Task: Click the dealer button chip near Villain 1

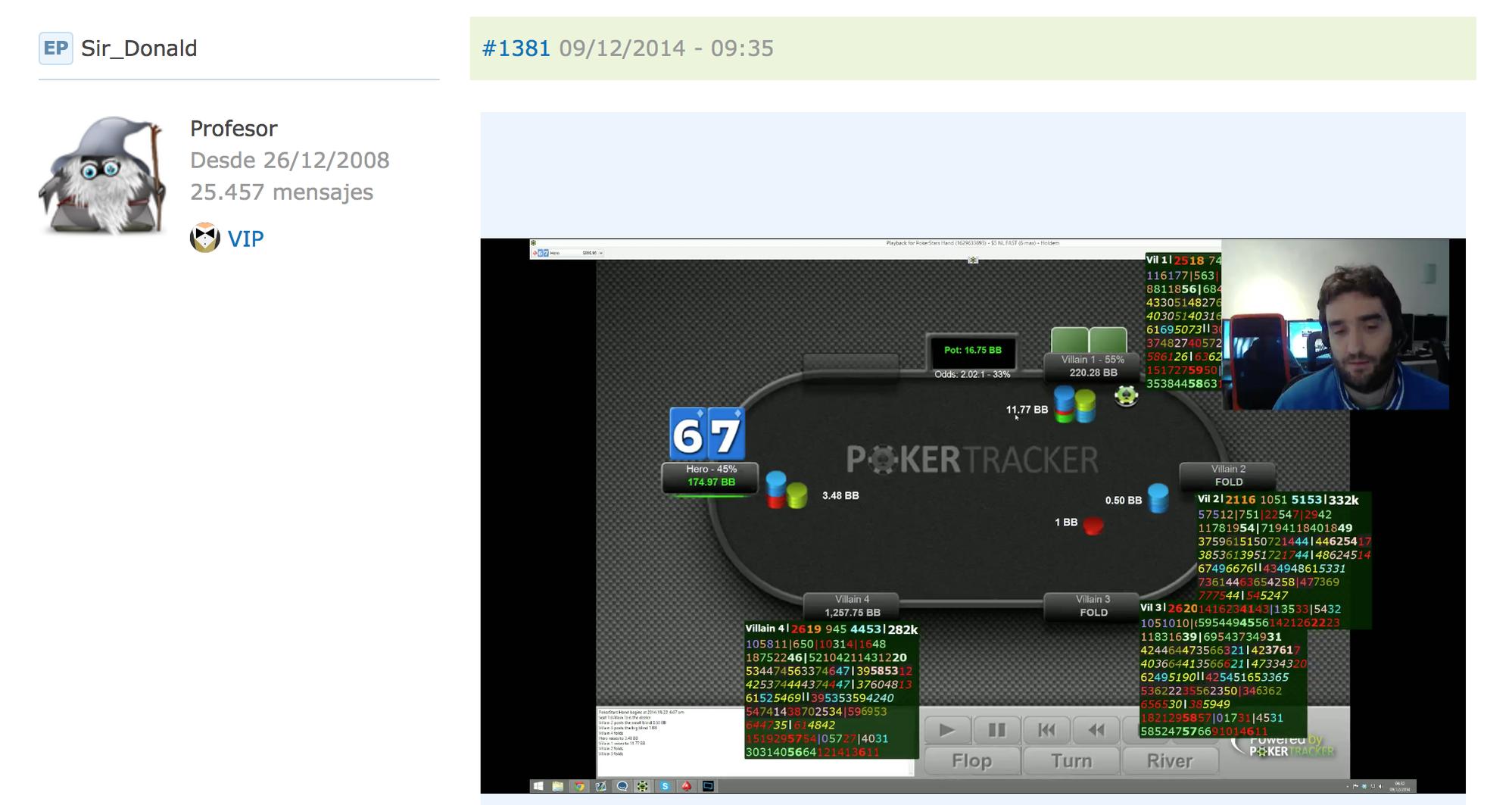Action: (1126, 396)
